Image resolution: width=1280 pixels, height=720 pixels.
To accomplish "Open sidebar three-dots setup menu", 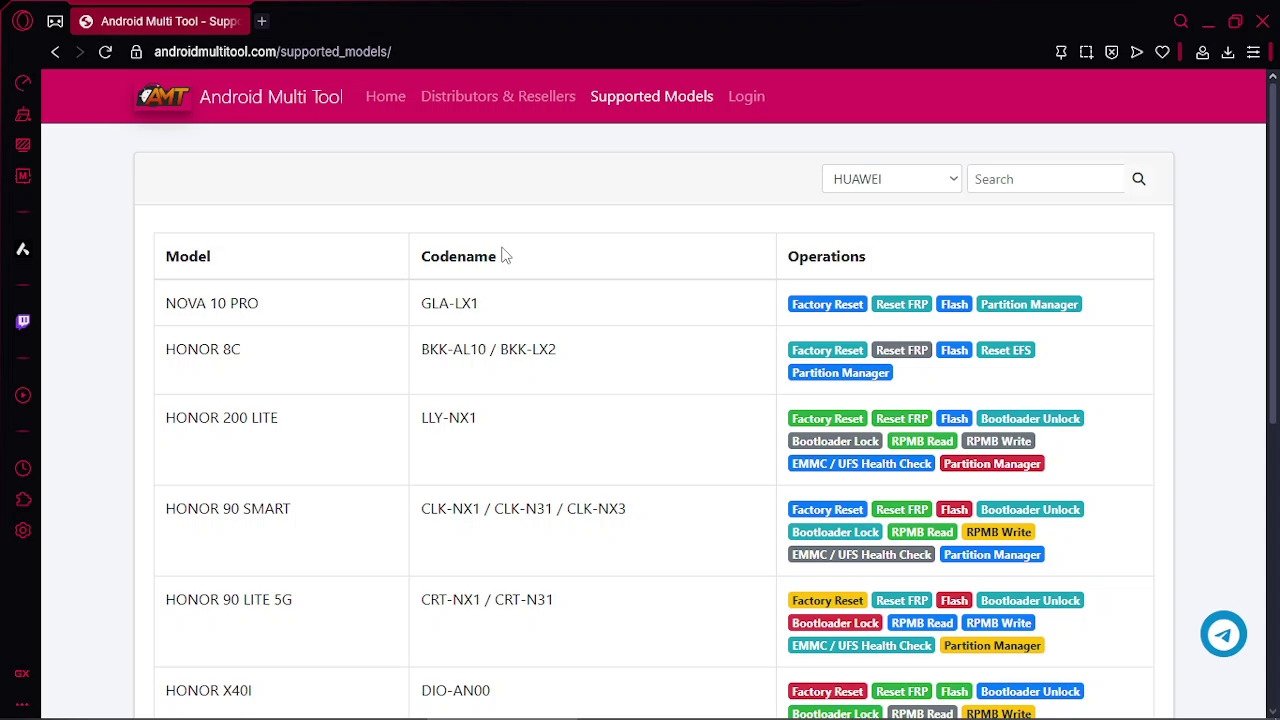I will click(22, 704).
